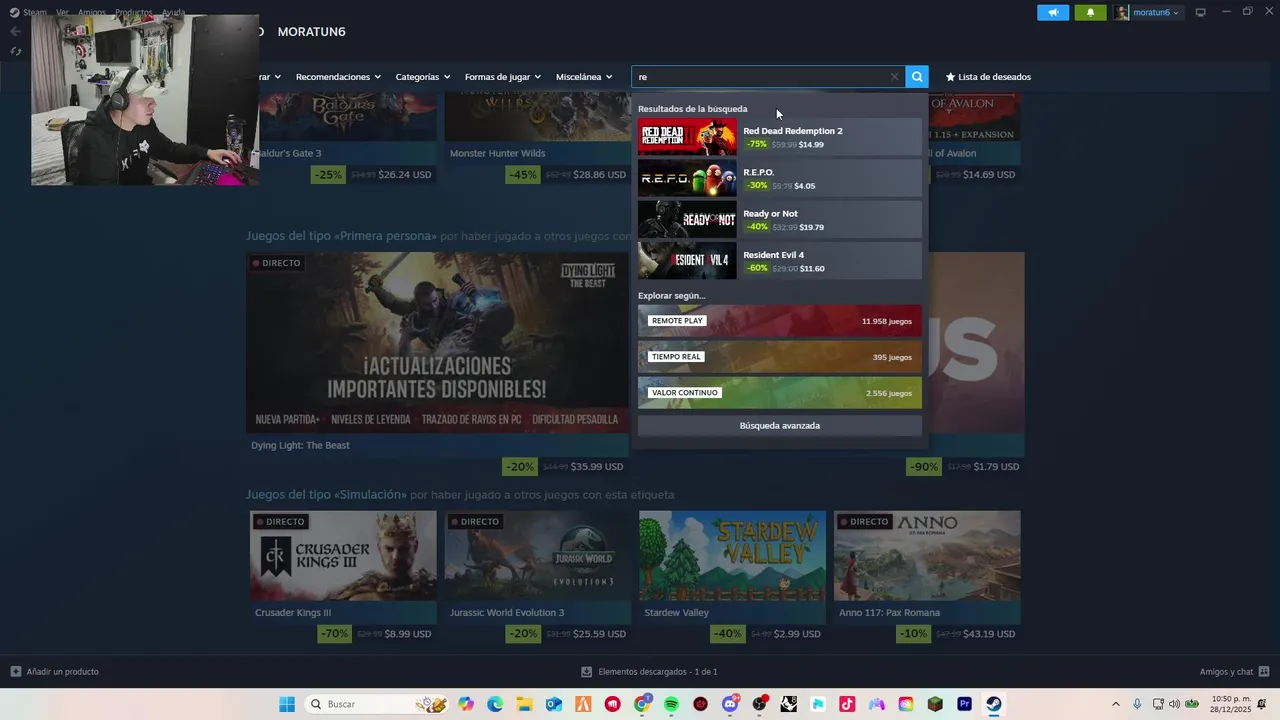This screenshot has height=720, width=1280.
Task: Open Discord from the taskbar
Action: click(x=730, y=704)
